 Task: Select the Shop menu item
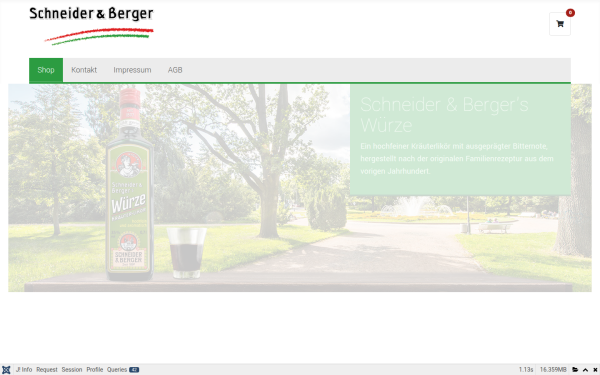pos(46,70)
